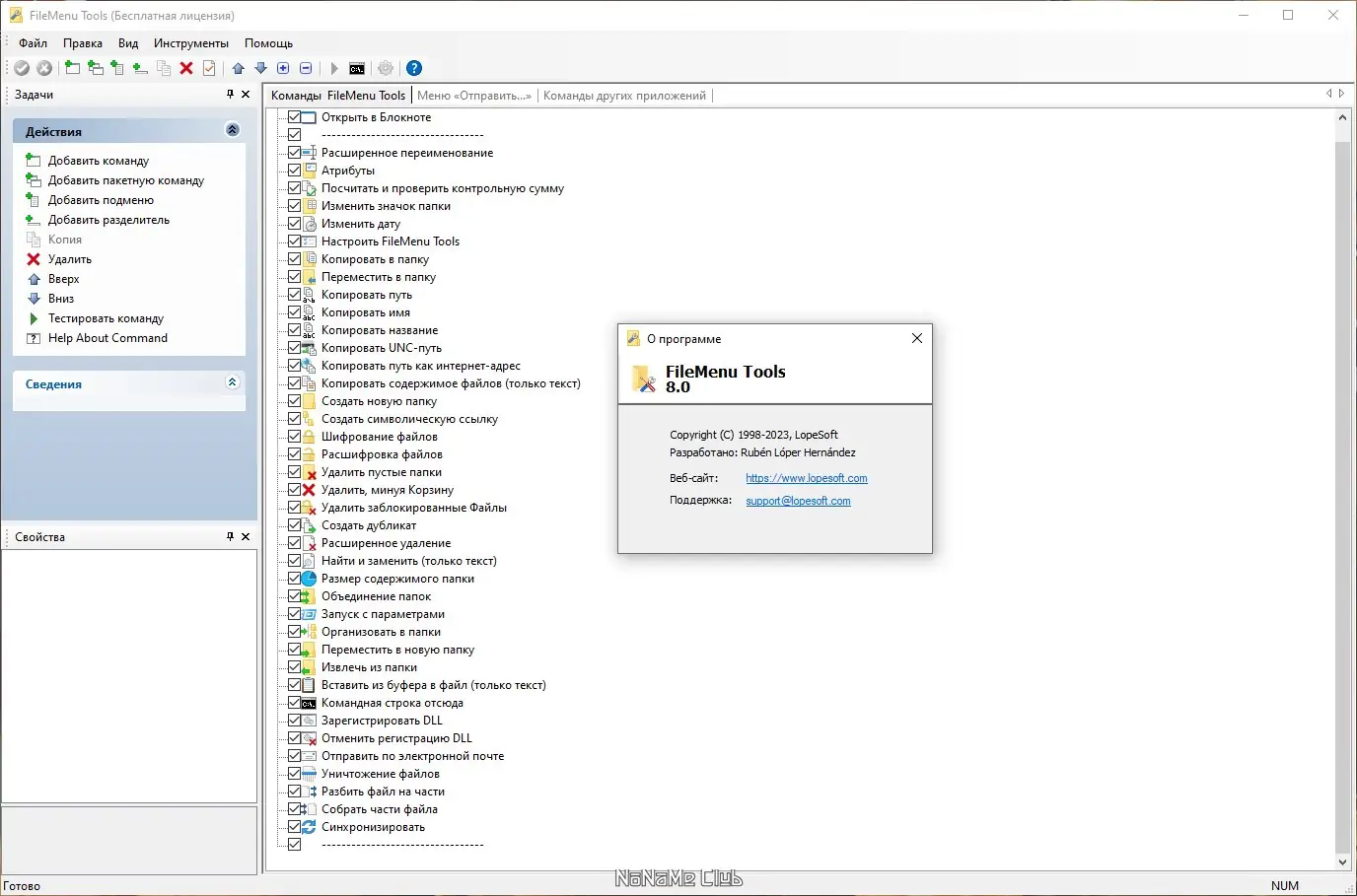Viewport: 1357px width, 896px height.
Task: Click «Добавить подменю» in the Действия panel
Action: tap(102, 200)
